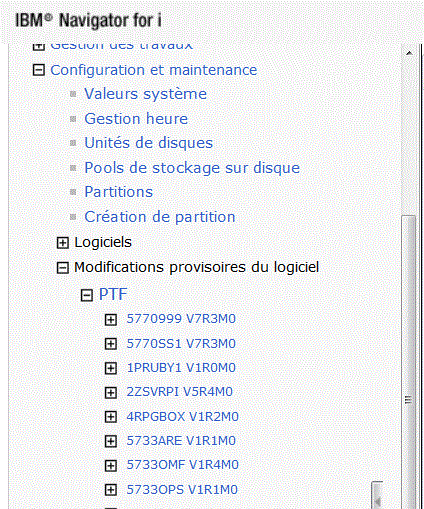Click the bullet icon beside Pools de stockage
This screenshot has height=509, width=424.
(x=73, y=168)
